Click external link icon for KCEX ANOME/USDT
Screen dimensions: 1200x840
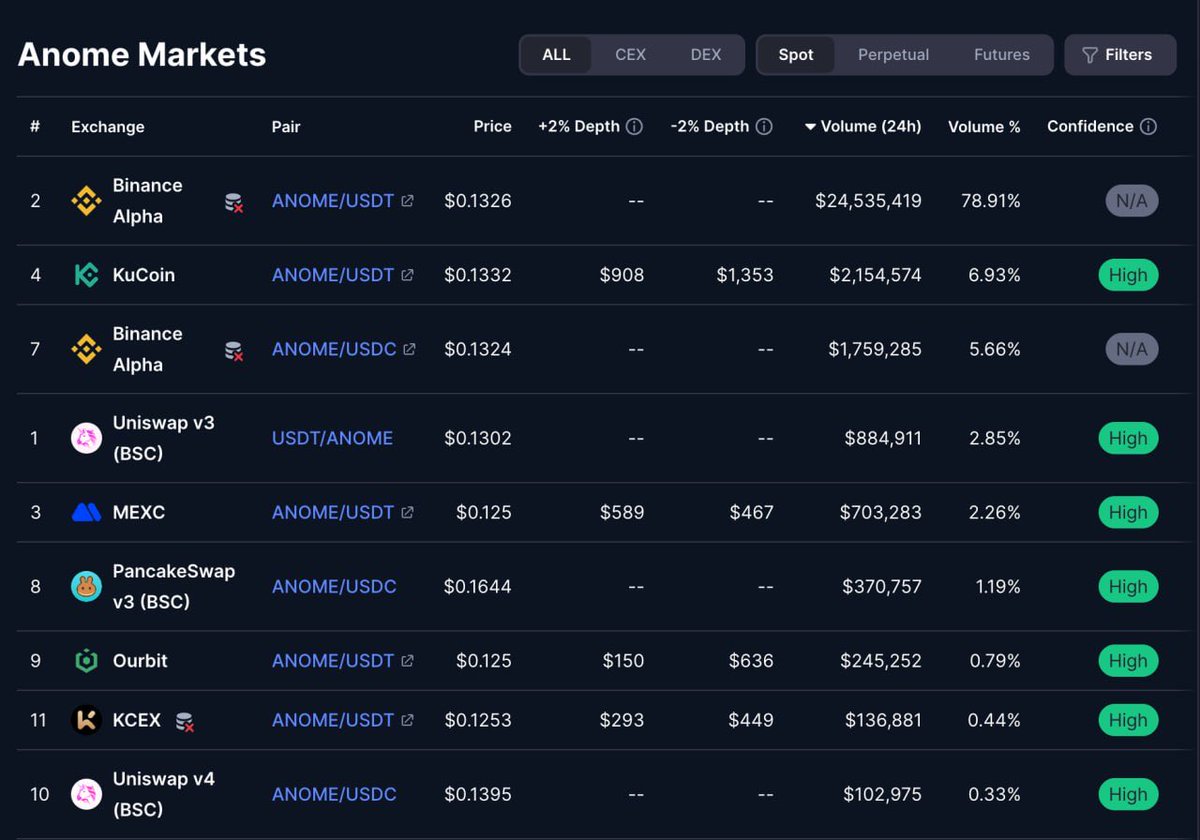(x=407, y=720)
